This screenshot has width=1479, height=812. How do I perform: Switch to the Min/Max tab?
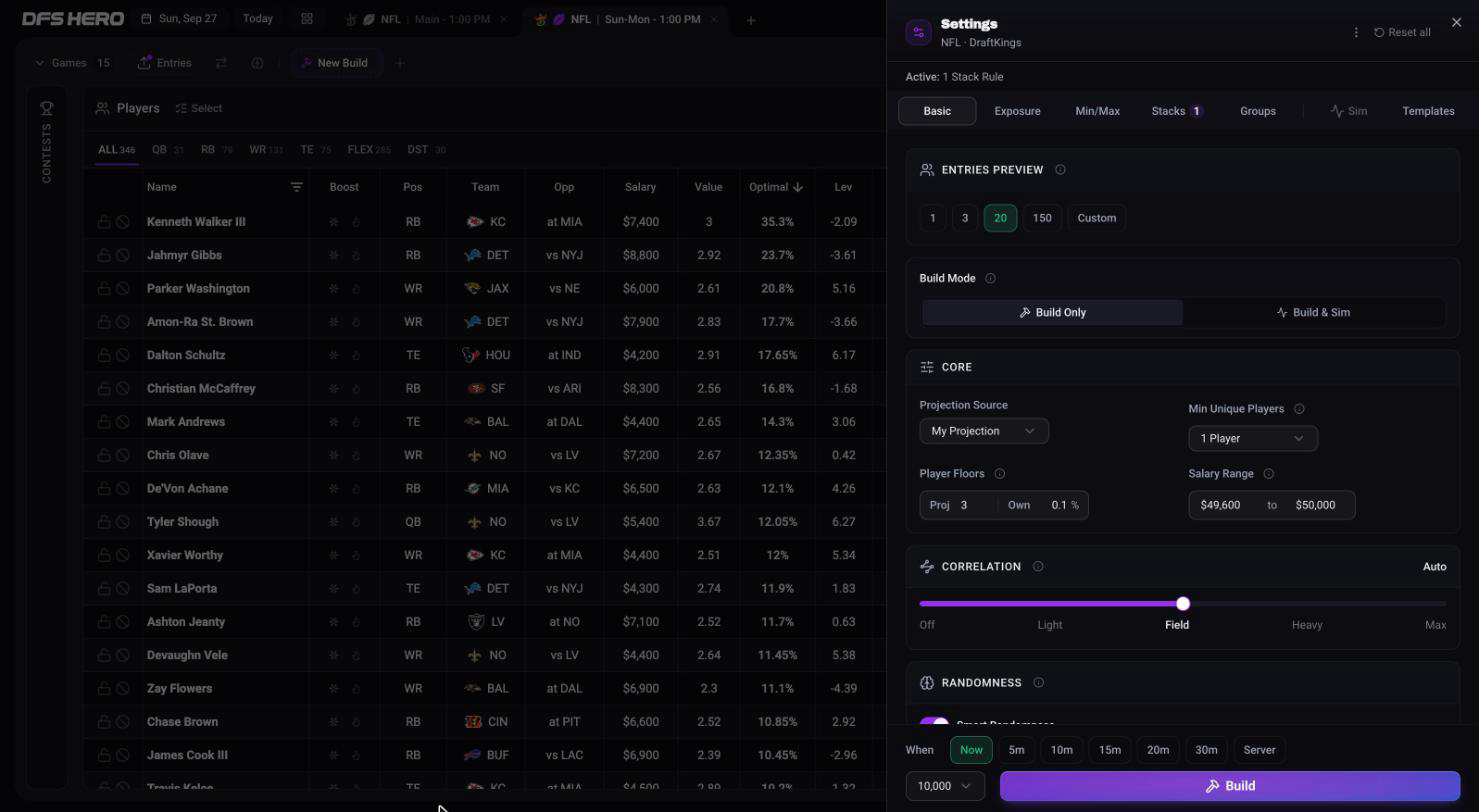coord(1097,111)
